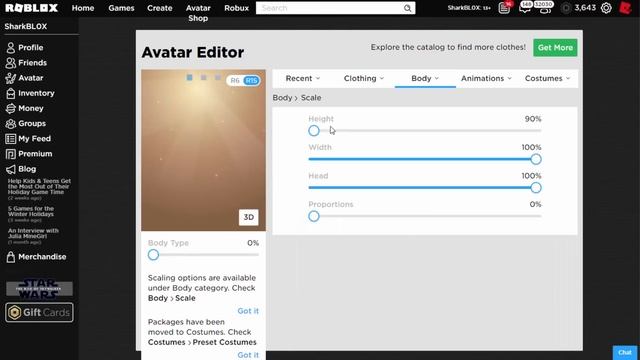The width and height of the screenshot is (640, 360).
Task: Open the settings gear icon
Action: [x=606, y=8]
